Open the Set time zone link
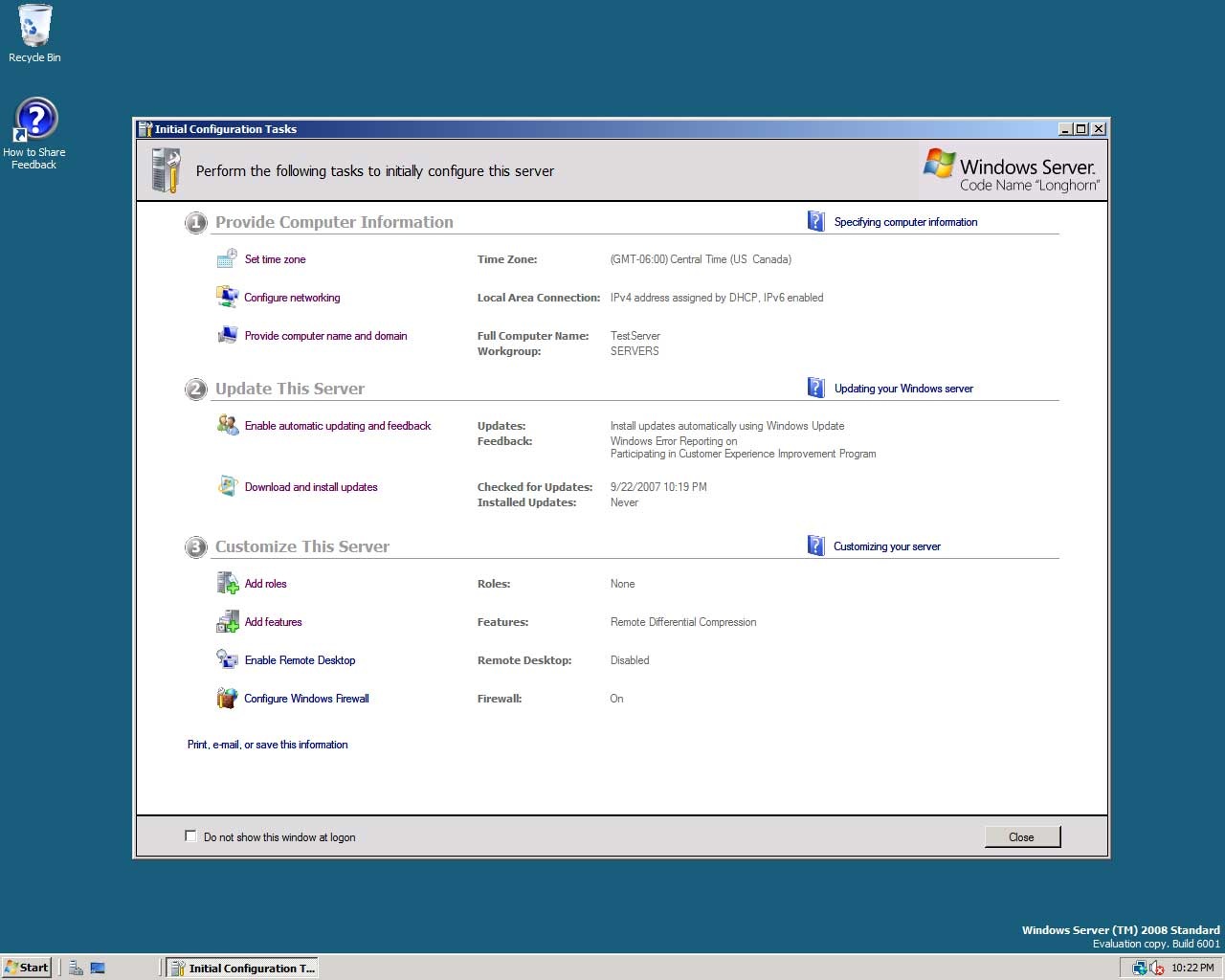This screenshot has height=980, width=1225. [x=275, y=259]
